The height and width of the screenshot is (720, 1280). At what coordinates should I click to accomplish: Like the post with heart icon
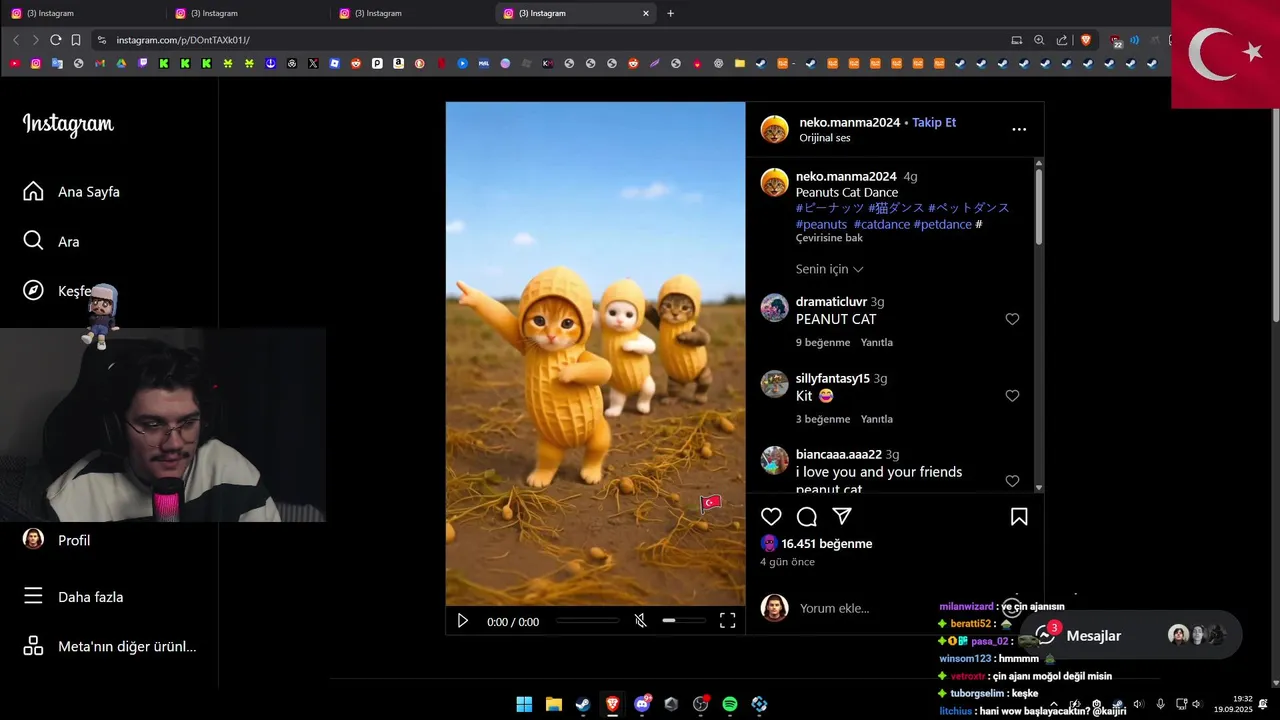tap(771, 516)
